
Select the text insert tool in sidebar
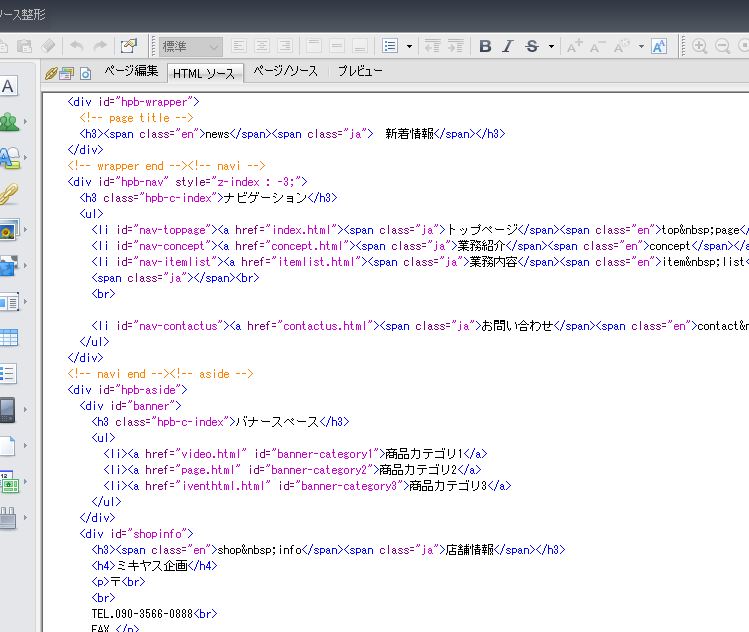[x=8, y=87]
